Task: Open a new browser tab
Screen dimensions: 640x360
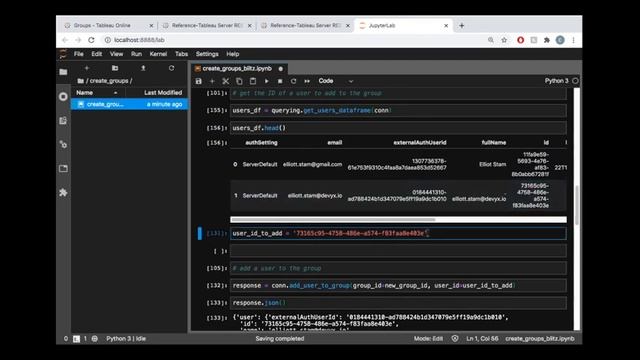Action: pyautogui.click(x=462, y=25)
